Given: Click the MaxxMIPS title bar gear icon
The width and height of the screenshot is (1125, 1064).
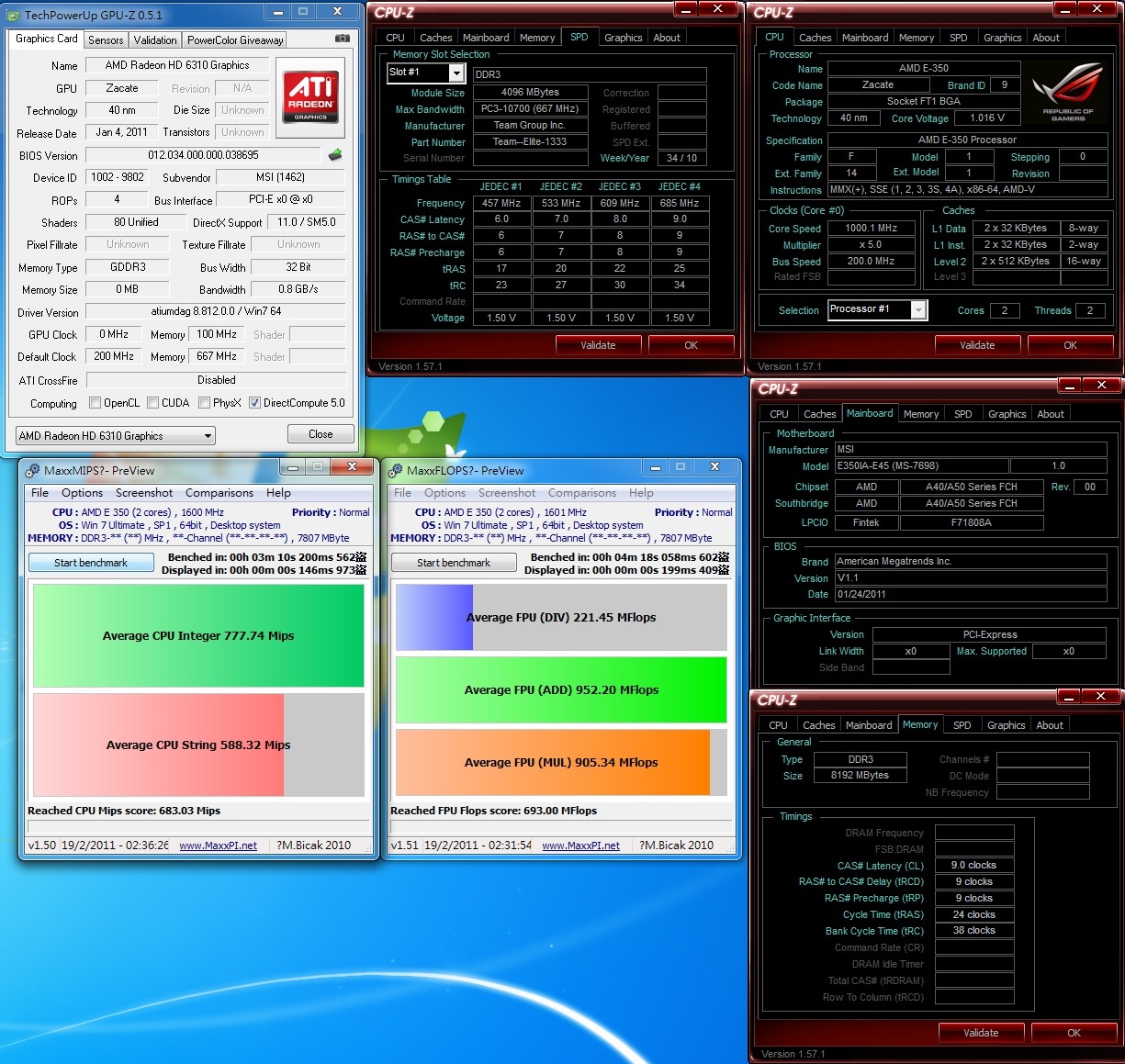Looking at the screenshot, I should [32, 471].
